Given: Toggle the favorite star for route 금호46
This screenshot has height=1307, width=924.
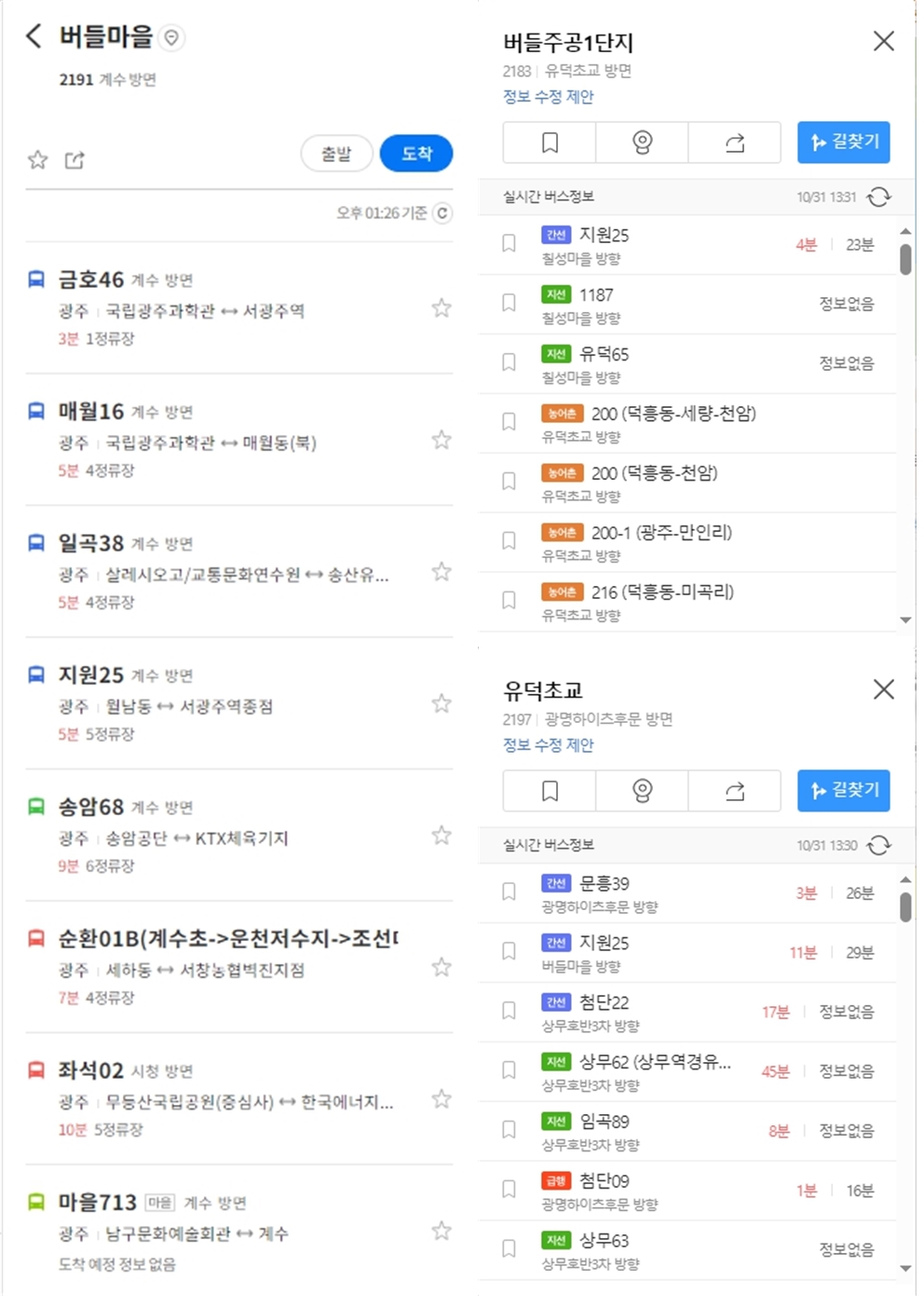Looking at the screenshot, I should tap(441, 307).
